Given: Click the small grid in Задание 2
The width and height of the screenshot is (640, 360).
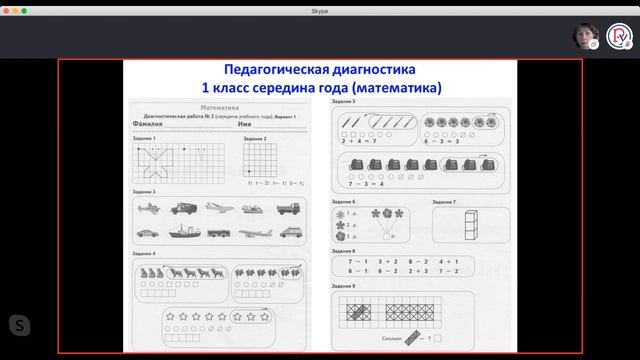Looking at the screenshot, I should tap(260, 160).
